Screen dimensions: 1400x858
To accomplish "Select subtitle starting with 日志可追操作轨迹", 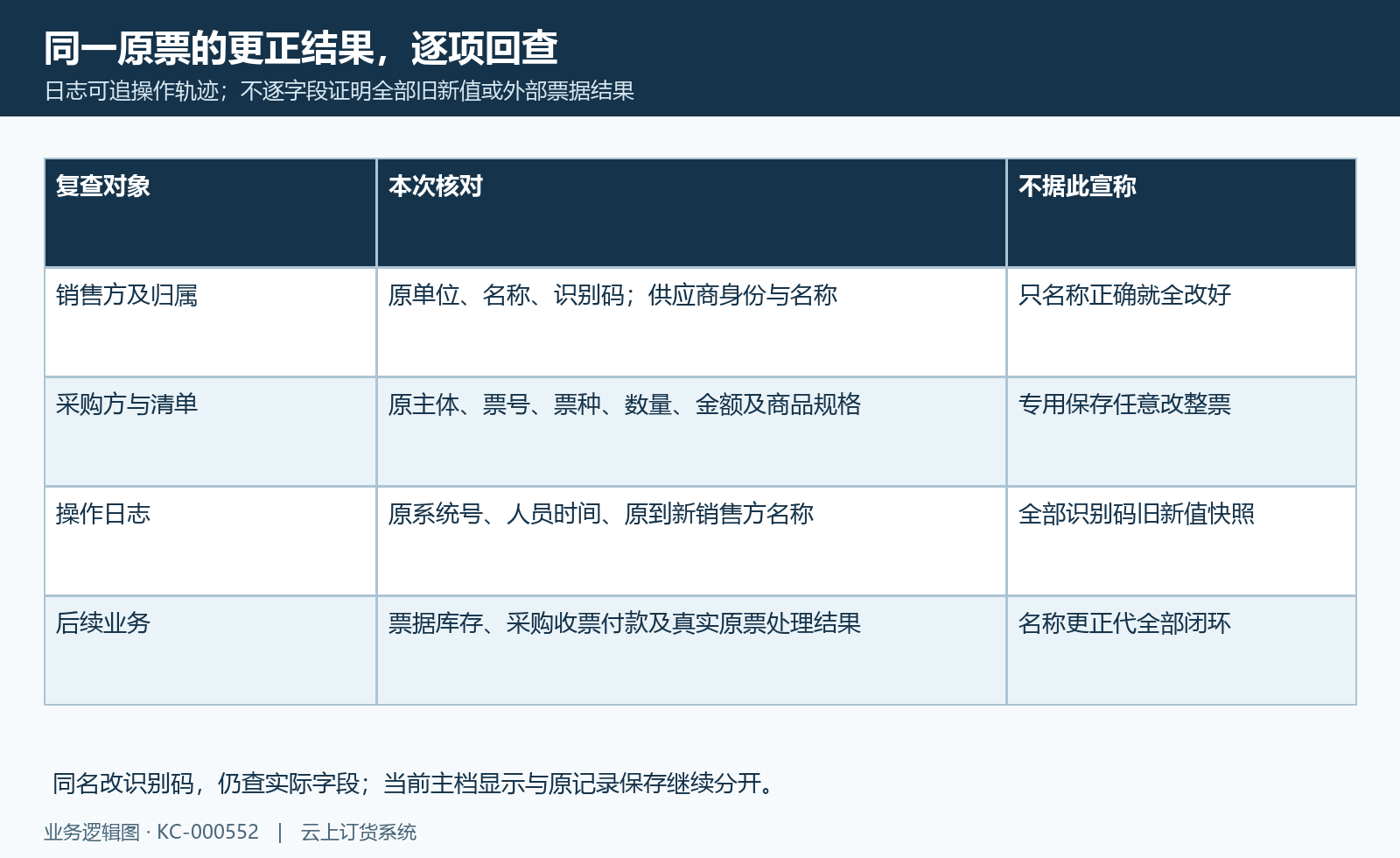I will 339,91.
